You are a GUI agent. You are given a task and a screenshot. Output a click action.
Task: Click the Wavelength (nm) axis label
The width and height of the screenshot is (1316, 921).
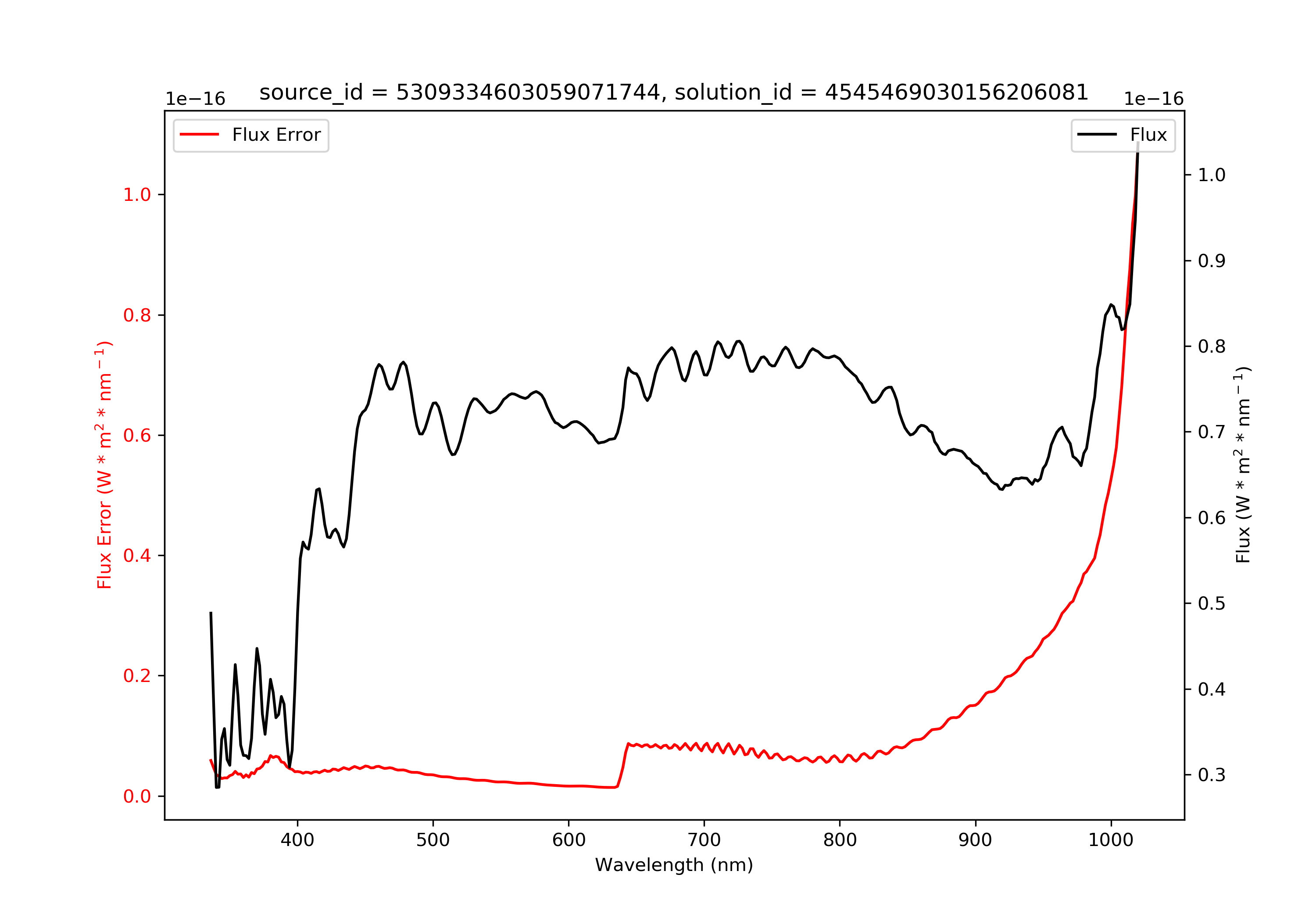pos(674,865)
